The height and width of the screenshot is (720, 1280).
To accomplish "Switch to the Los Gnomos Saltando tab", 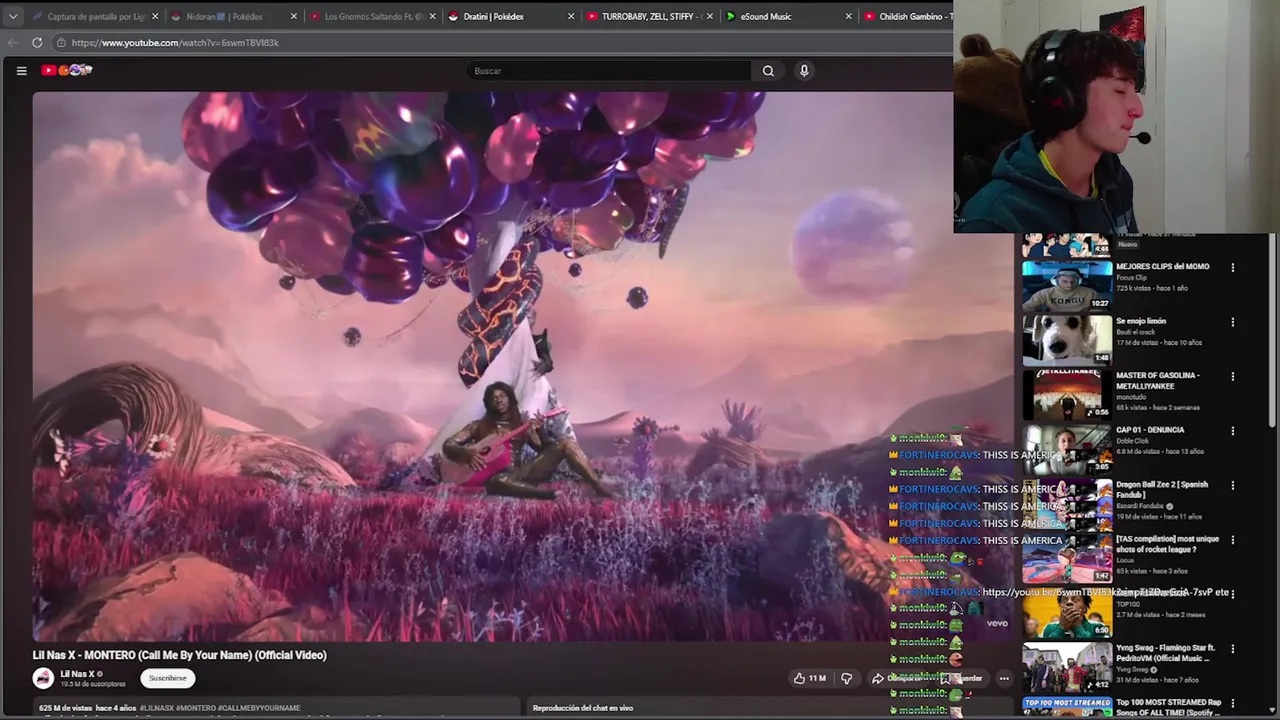I will (x=371, y=16).
